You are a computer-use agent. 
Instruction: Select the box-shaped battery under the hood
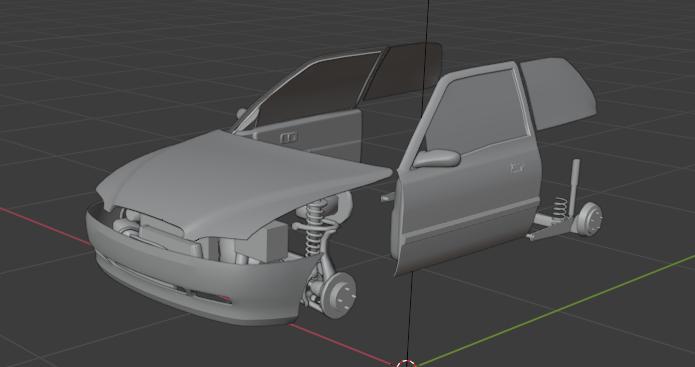[262, 243]
